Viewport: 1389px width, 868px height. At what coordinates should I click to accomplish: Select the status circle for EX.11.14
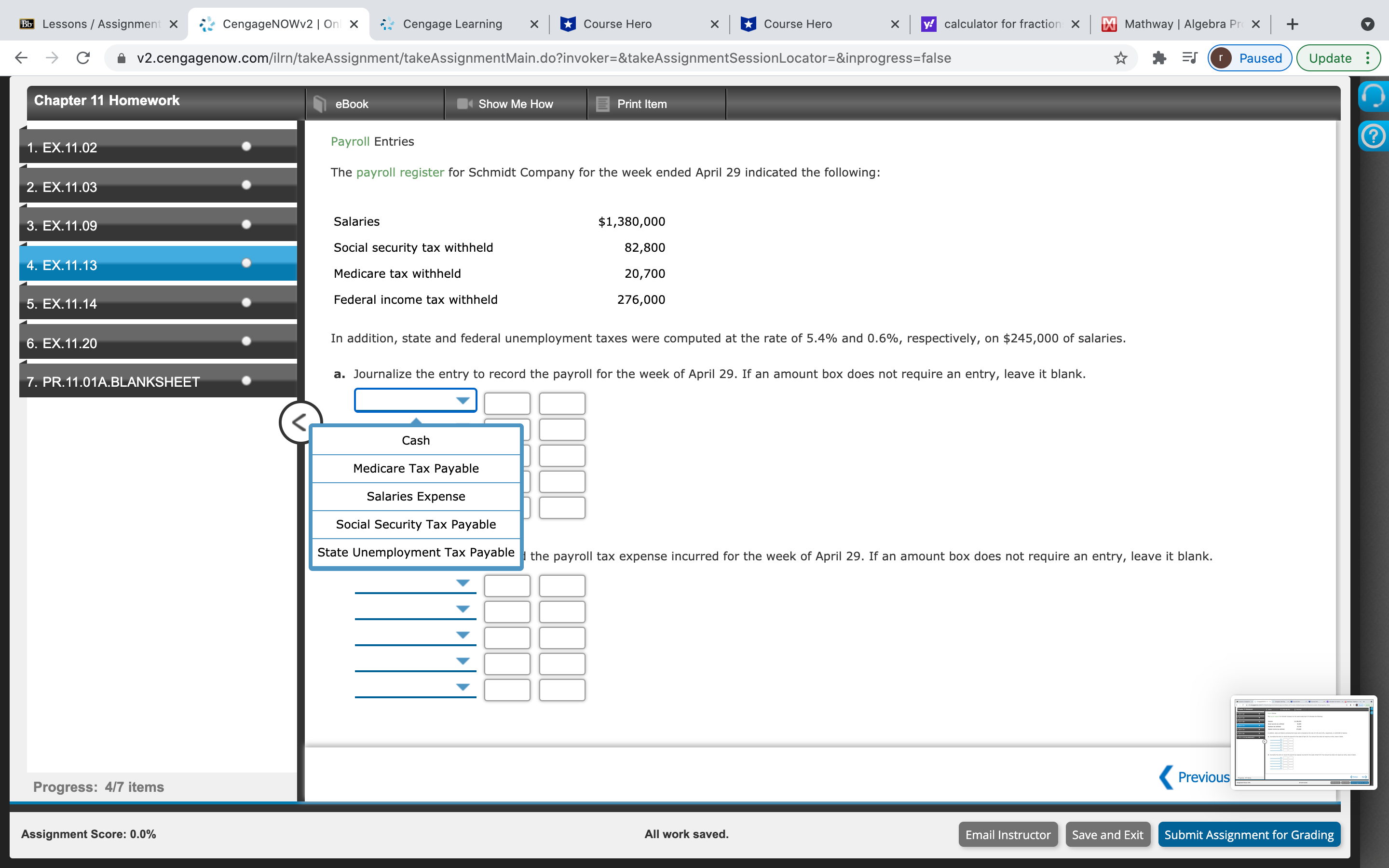(246, 302)
